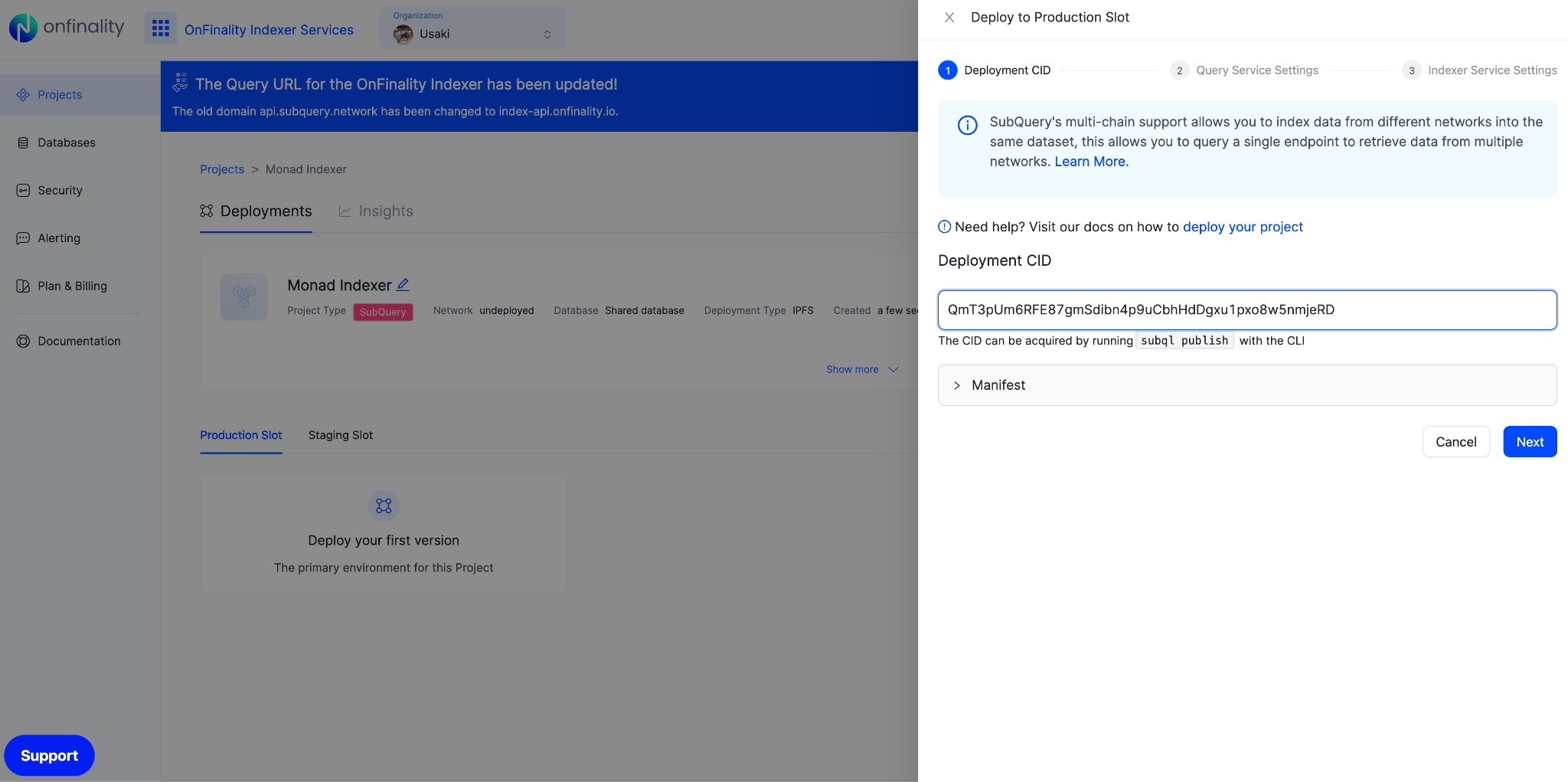This screenshot has height=782, width=1568.
Task: Open Plan & Billing settings
Action: point(72,286)
